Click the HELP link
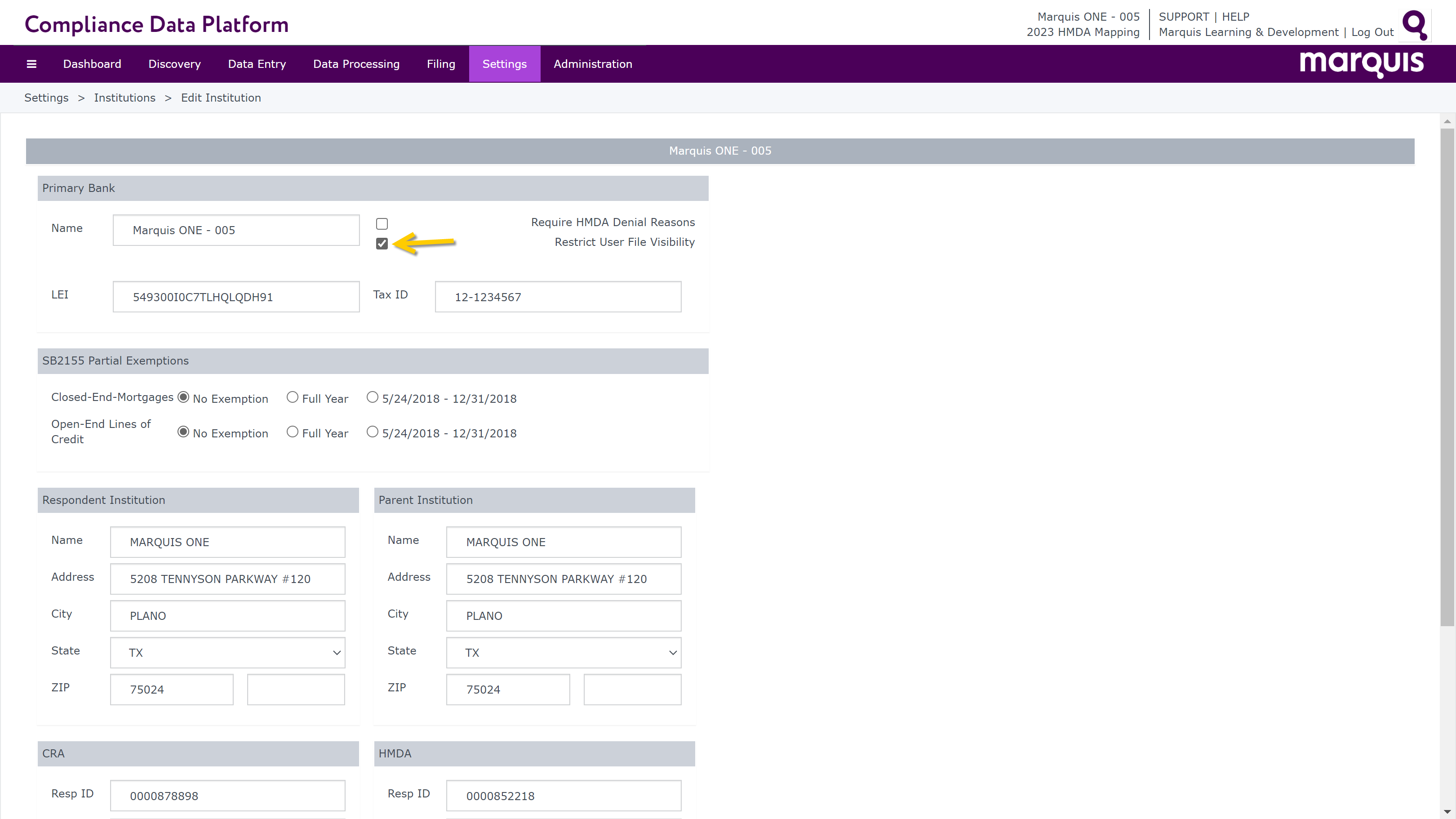The image size is (1456, 819). click(1235, 16)
